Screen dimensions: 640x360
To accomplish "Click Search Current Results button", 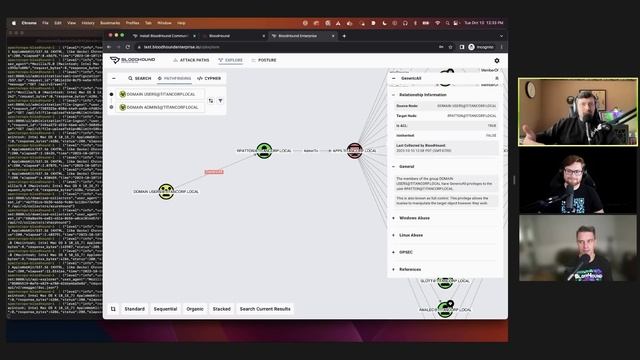I will pyautogui.click(x=265, y=309).
